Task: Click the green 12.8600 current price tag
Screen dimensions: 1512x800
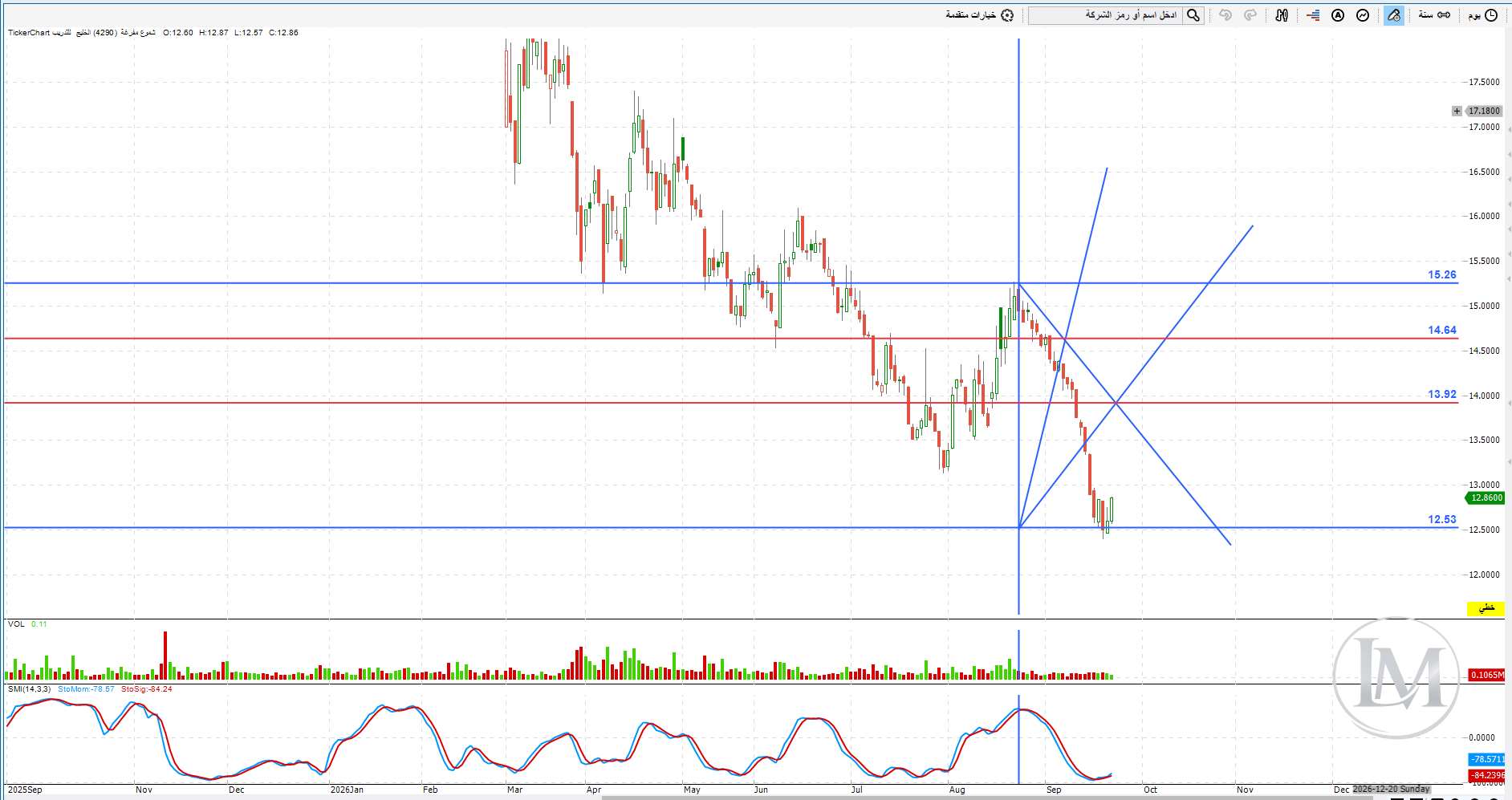Action: click(x=1486, y=497)
